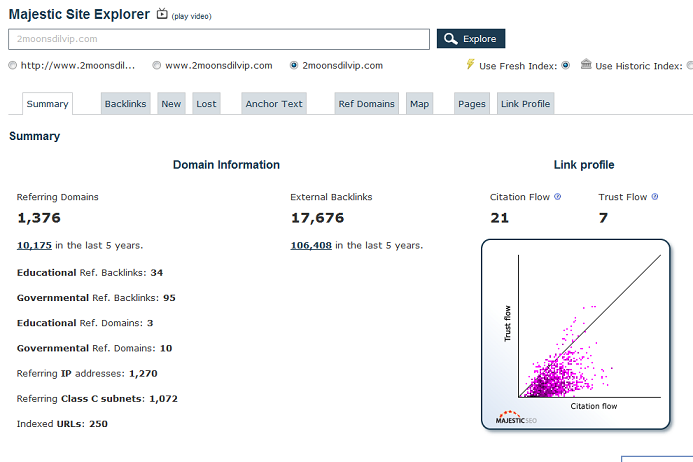Click Governmental Ref. Backlinks: 95 line
693x462 pixels.
(x=96, y=298)
